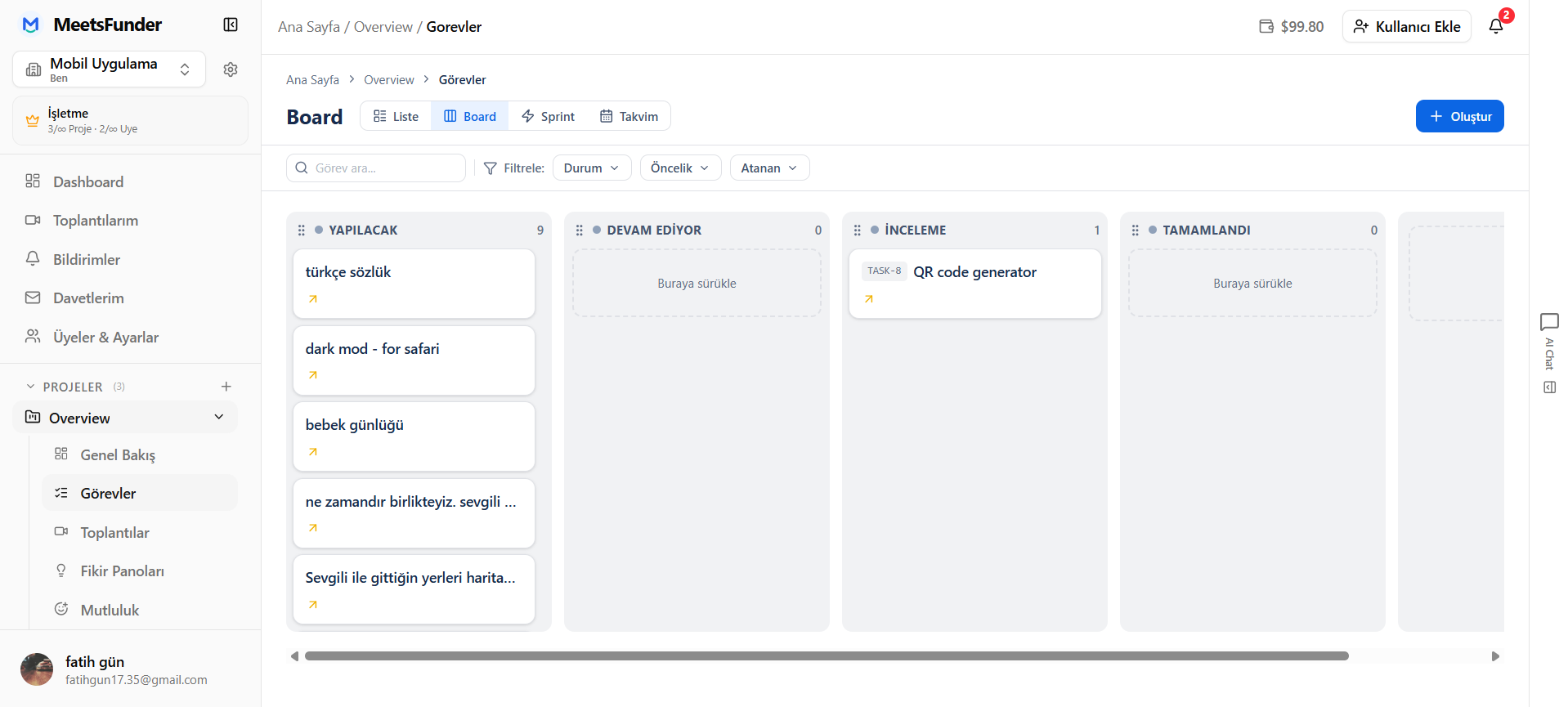Collapse the sidebar with the panel icon
The height and width of the screenshot is (707, 1568).
click(x=231, y=25)
